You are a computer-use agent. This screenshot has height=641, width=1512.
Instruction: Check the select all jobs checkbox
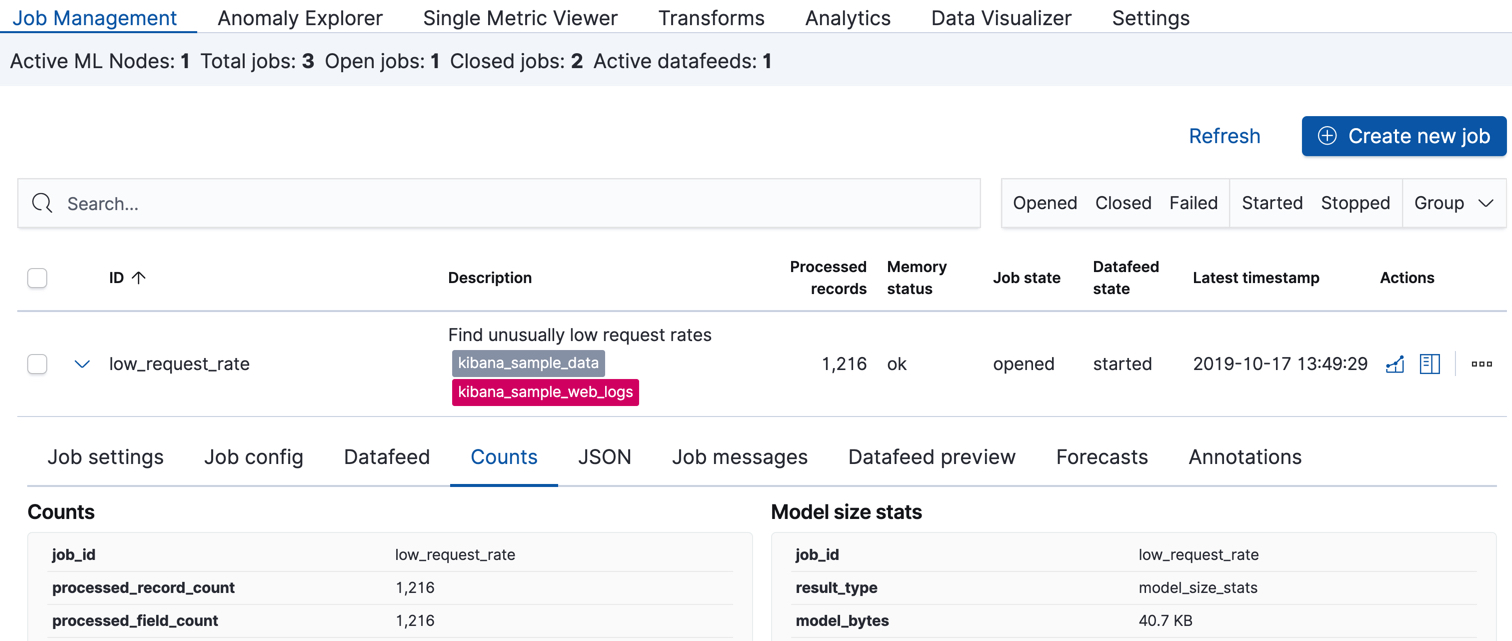pyautogui.click(x=38, y=278)
